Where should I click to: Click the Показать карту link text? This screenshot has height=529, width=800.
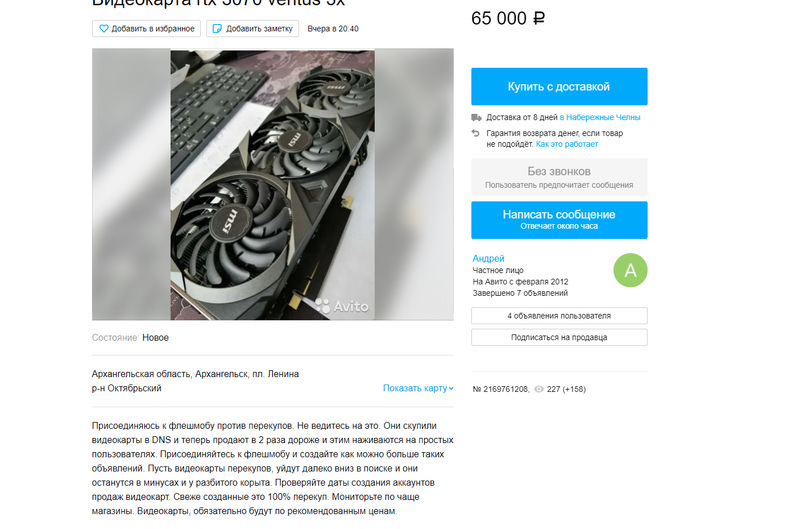[x=415, y=388]
